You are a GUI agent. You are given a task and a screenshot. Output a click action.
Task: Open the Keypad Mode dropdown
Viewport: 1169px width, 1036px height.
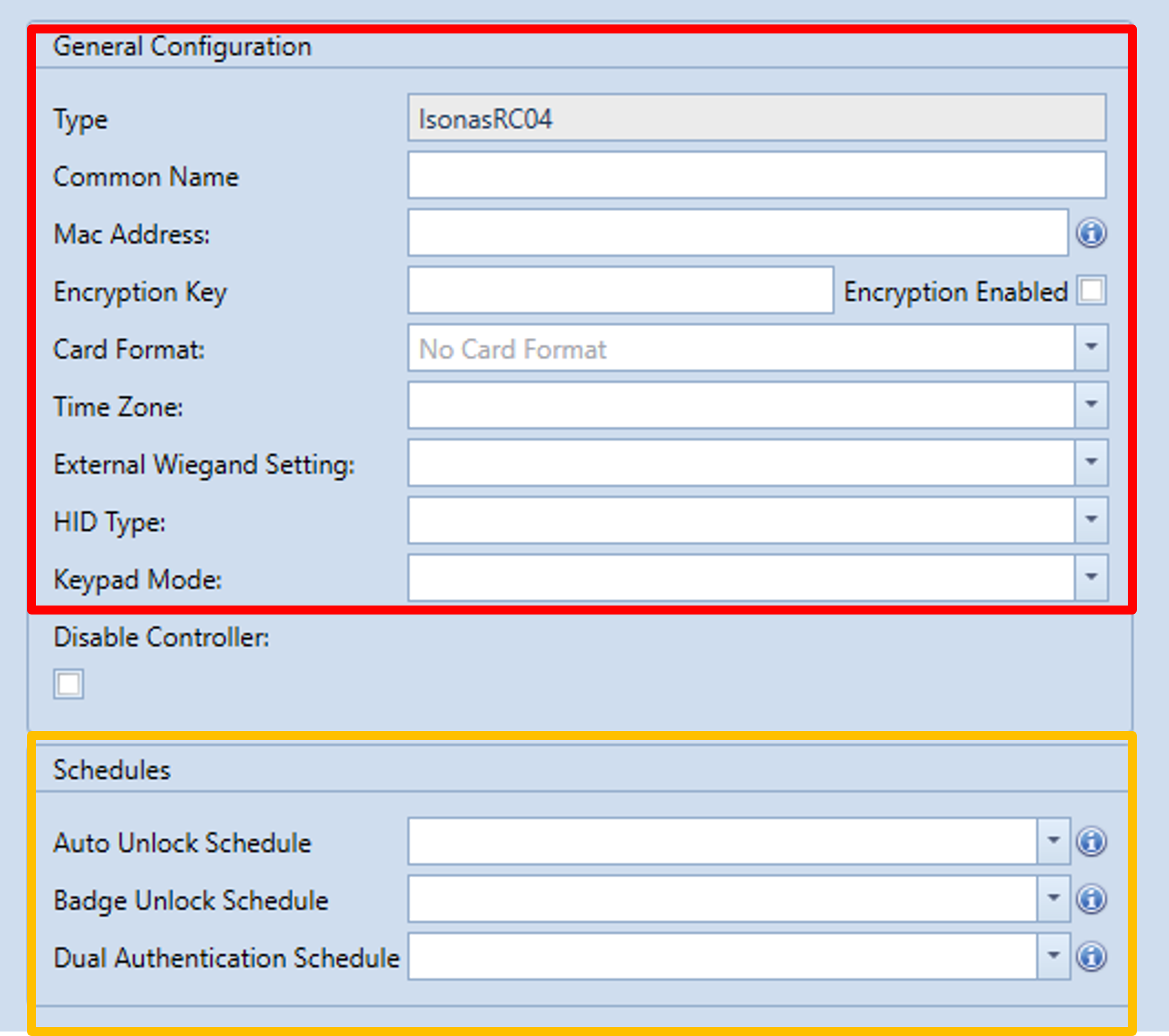pyautogui.click(x=1091, y=577)
